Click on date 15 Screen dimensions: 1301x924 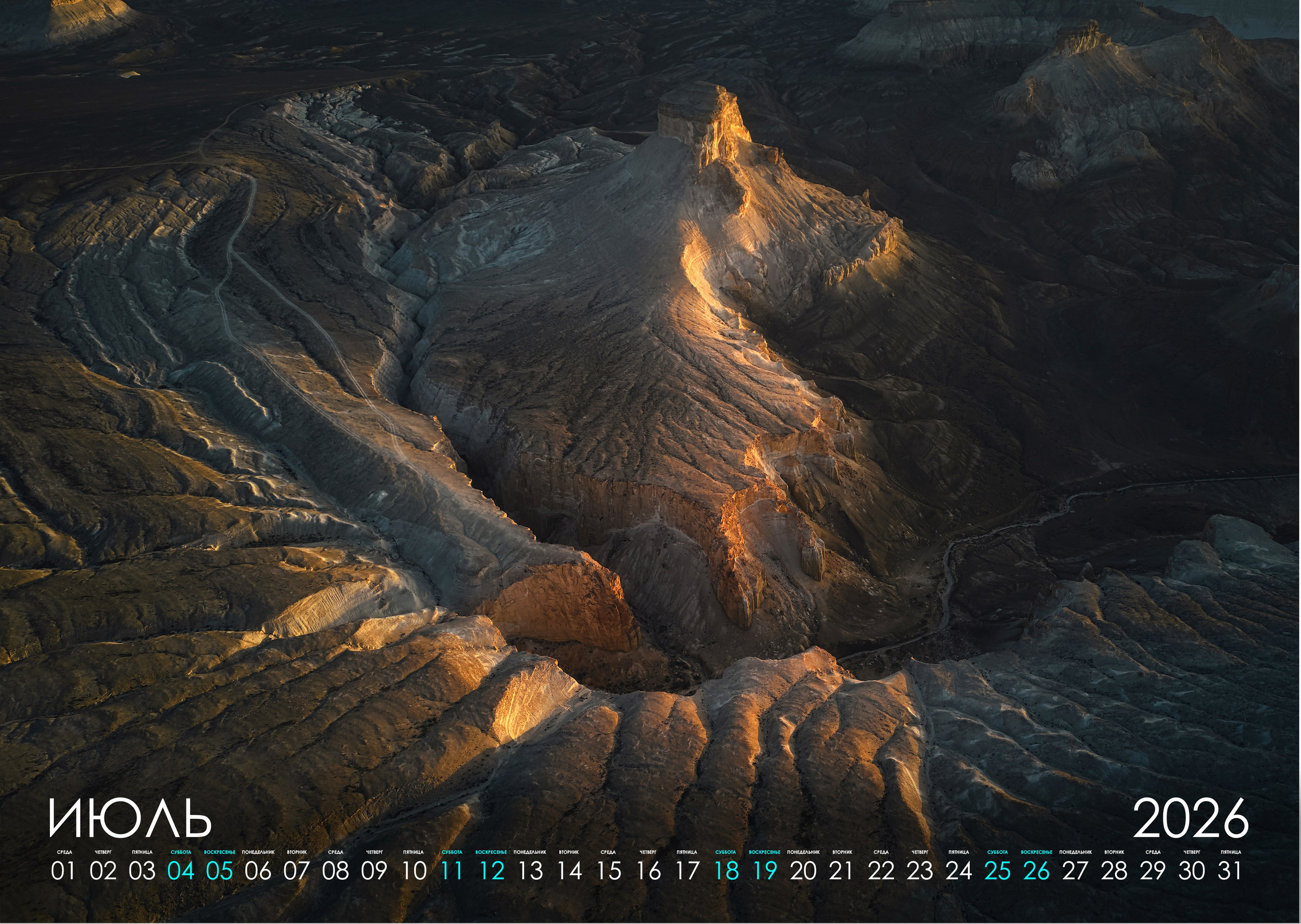point(608,871)
